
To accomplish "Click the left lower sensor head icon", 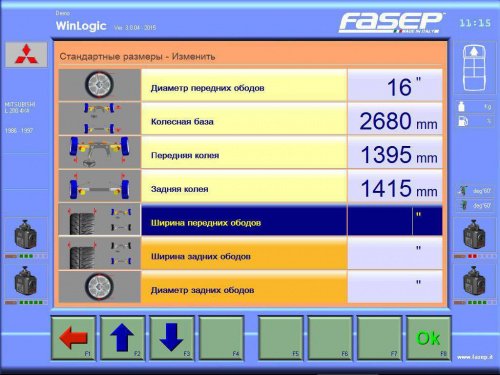I will [26, 281].
